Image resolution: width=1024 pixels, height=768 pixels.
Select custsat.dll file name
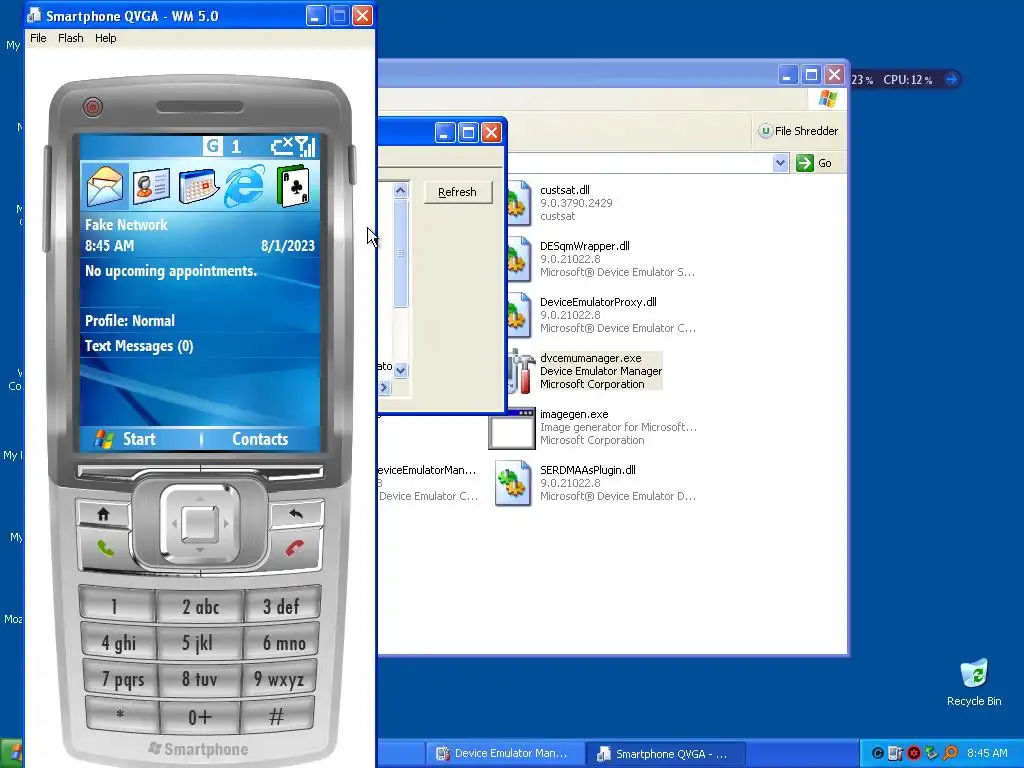pos(565,190)
